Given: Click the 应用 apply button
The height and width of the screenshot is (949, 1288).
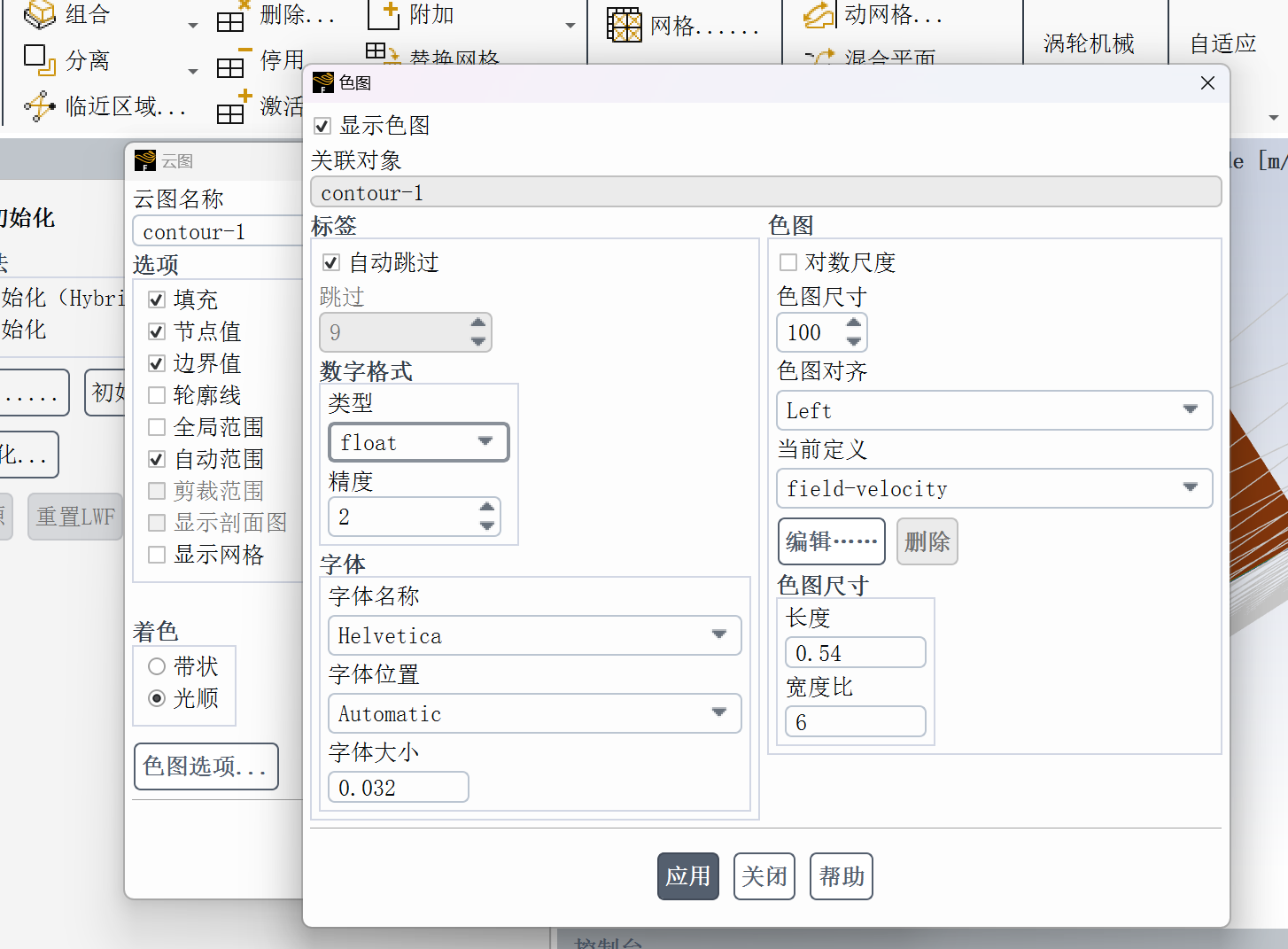Looking at the screenshot, I should [688, 876].
